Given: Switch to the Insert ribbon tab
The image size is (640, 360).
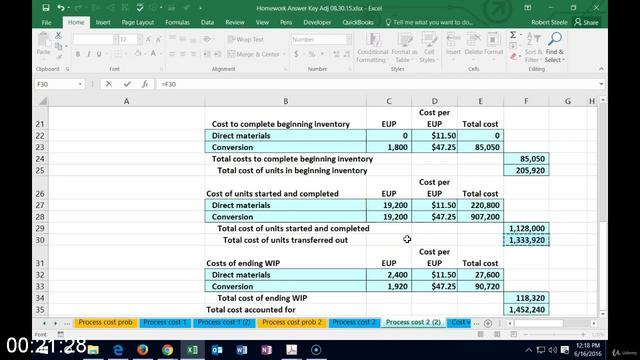Looking at the screenshot, I should pos(103,22).
